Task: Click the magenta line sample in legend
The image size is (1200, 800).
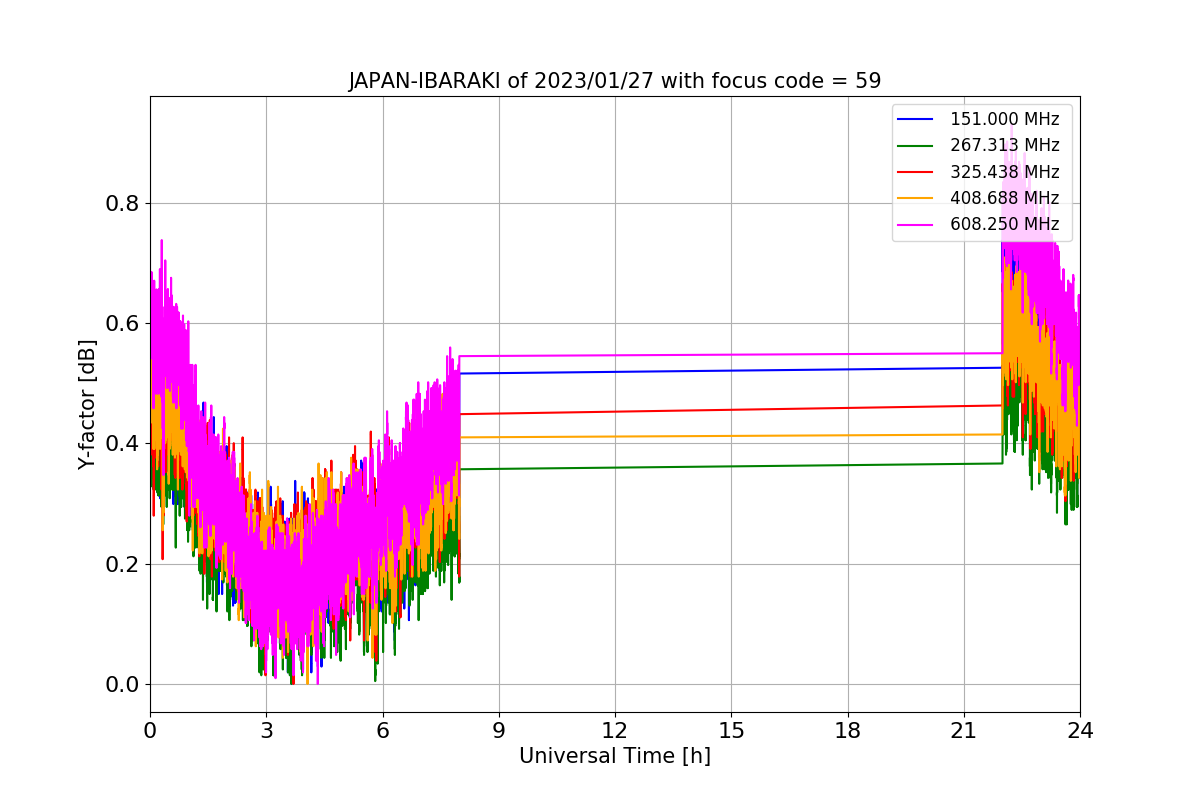Action: pyautogui.click(x=915, y=225)
